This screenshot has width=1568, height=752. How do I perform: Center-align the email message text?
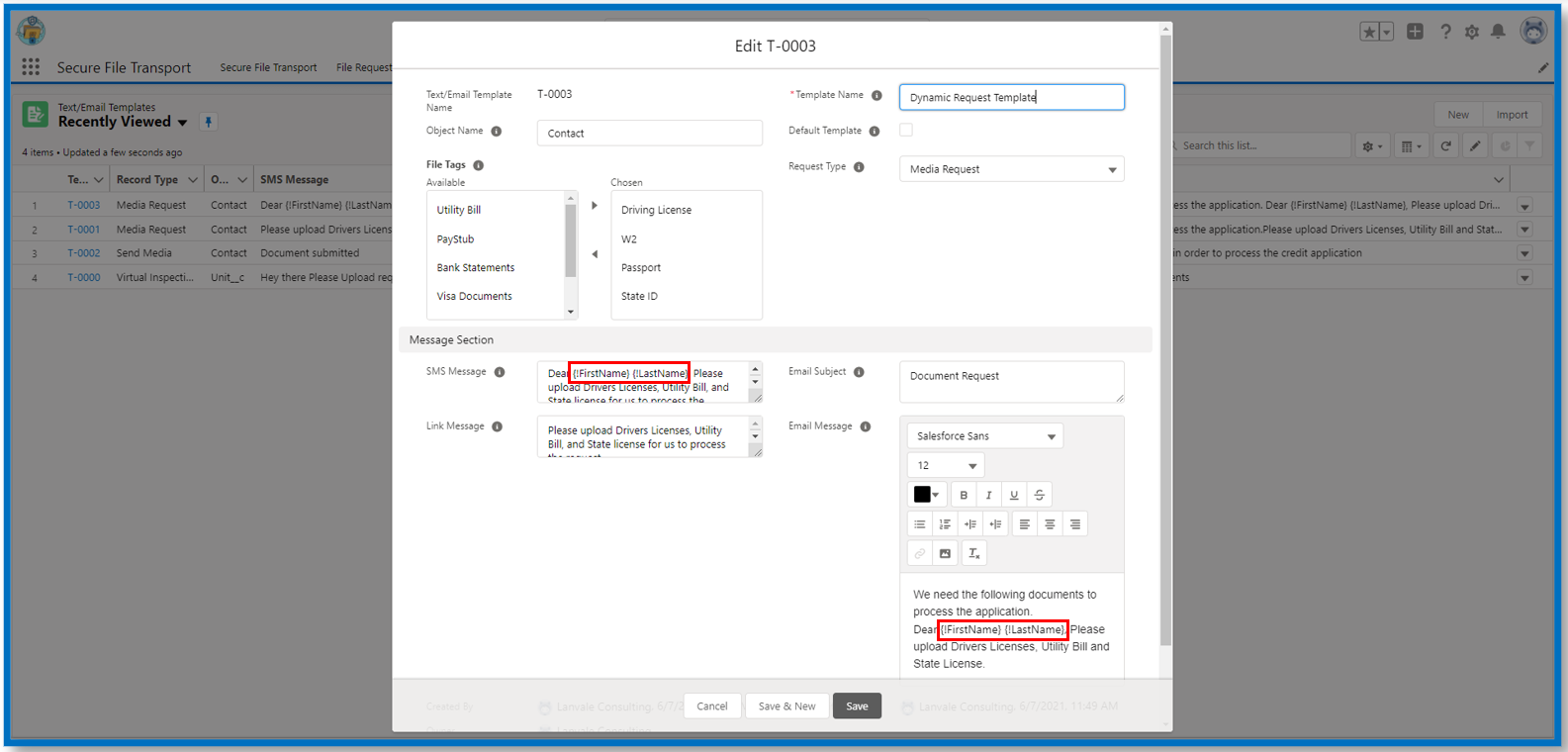1050,524
